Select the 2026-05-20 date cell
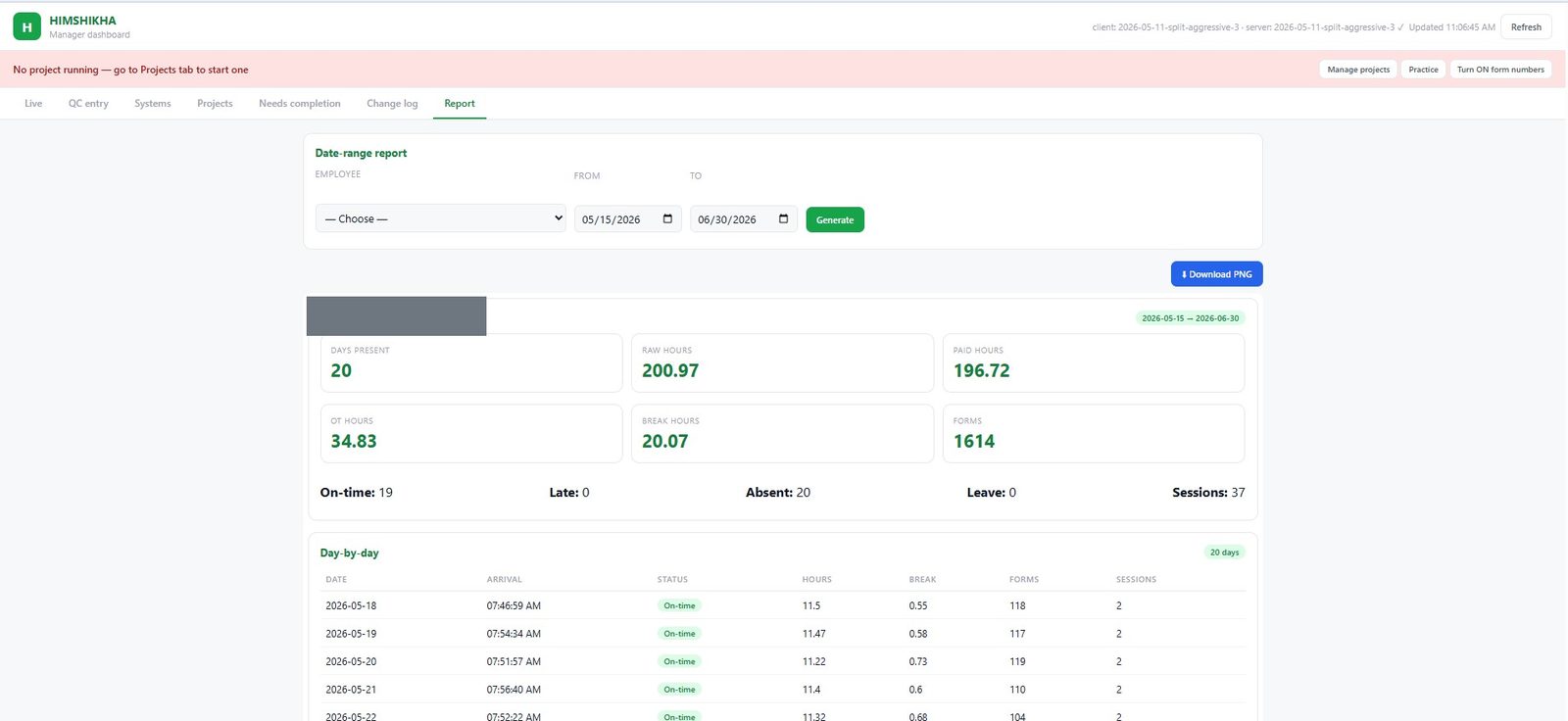The width and height of the screenshot is (1568, 721). (x=351, y=661)
